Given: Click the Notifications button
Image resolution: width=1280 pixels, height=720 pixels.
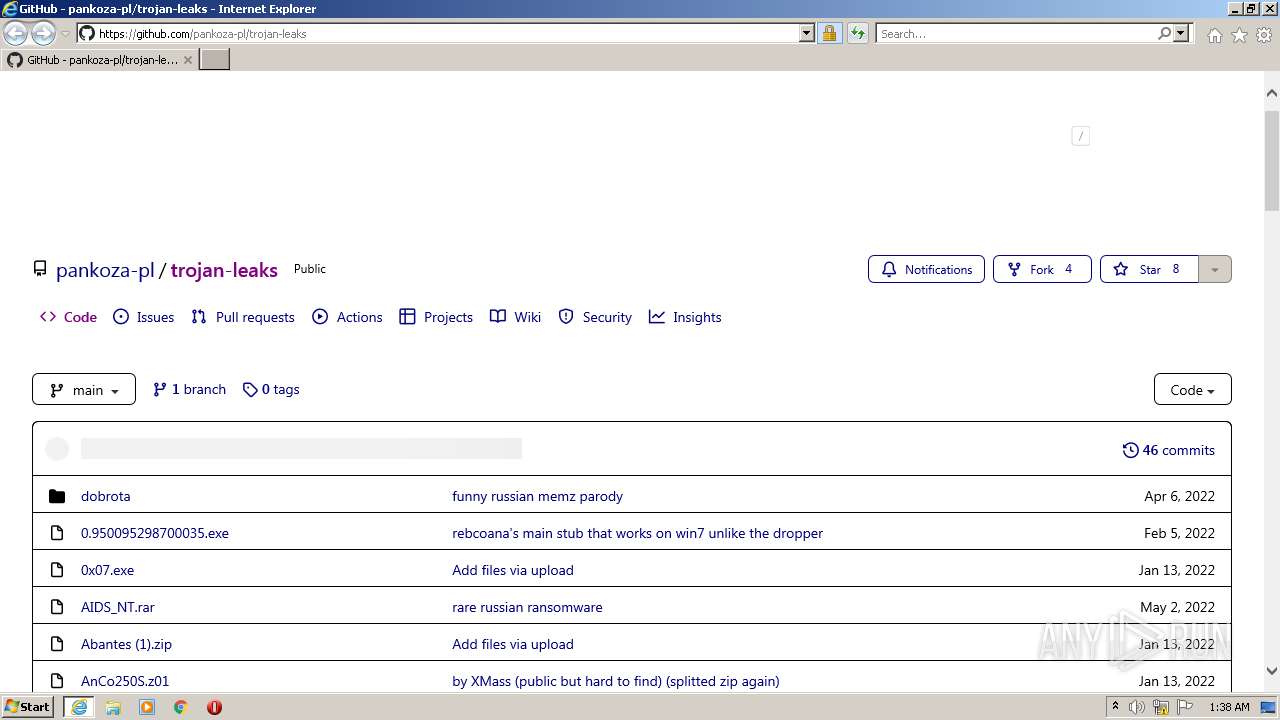Looking at the screenshot, I should (x=926, y=269).
